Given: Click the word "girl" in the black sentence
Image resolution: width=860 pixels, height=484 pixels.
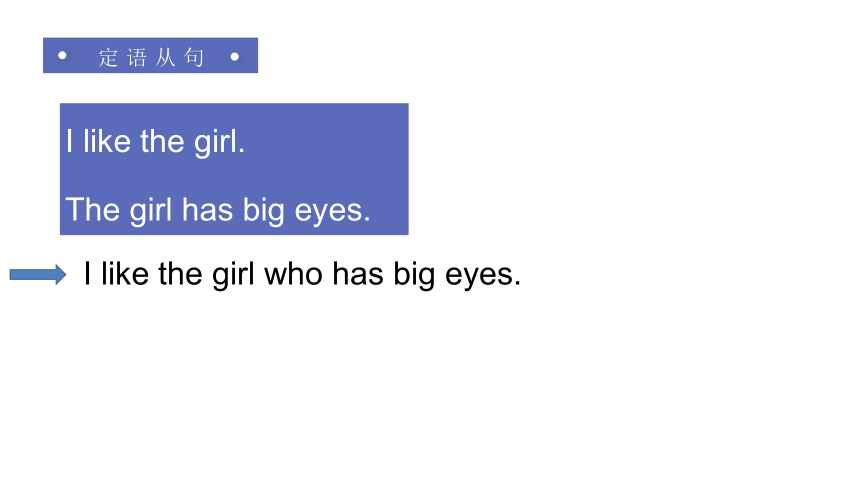Looking at the screenshot, I should click(x=233, y=275).
